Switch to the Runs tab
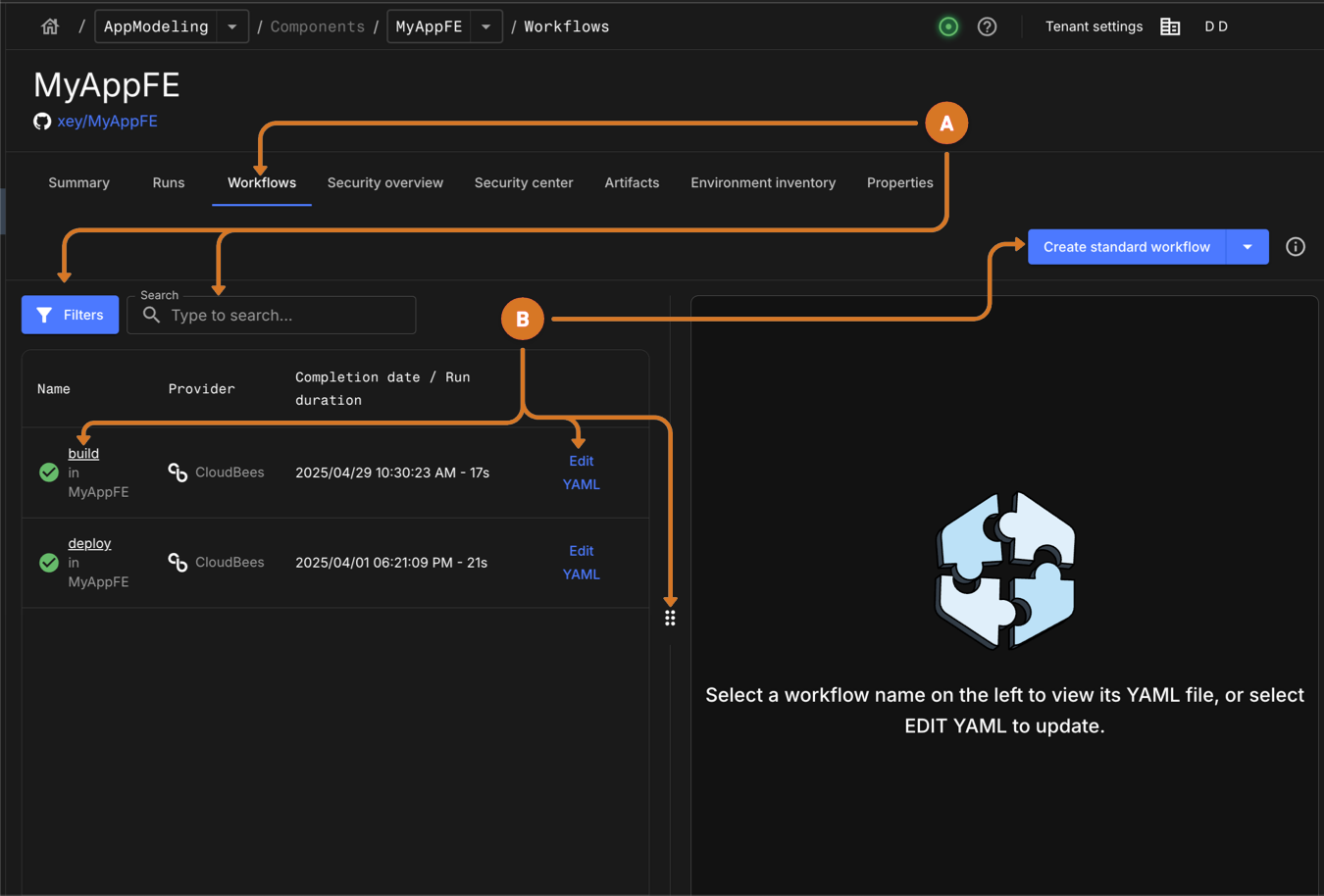The image size is (1324, 896). [x=169, y=182]
